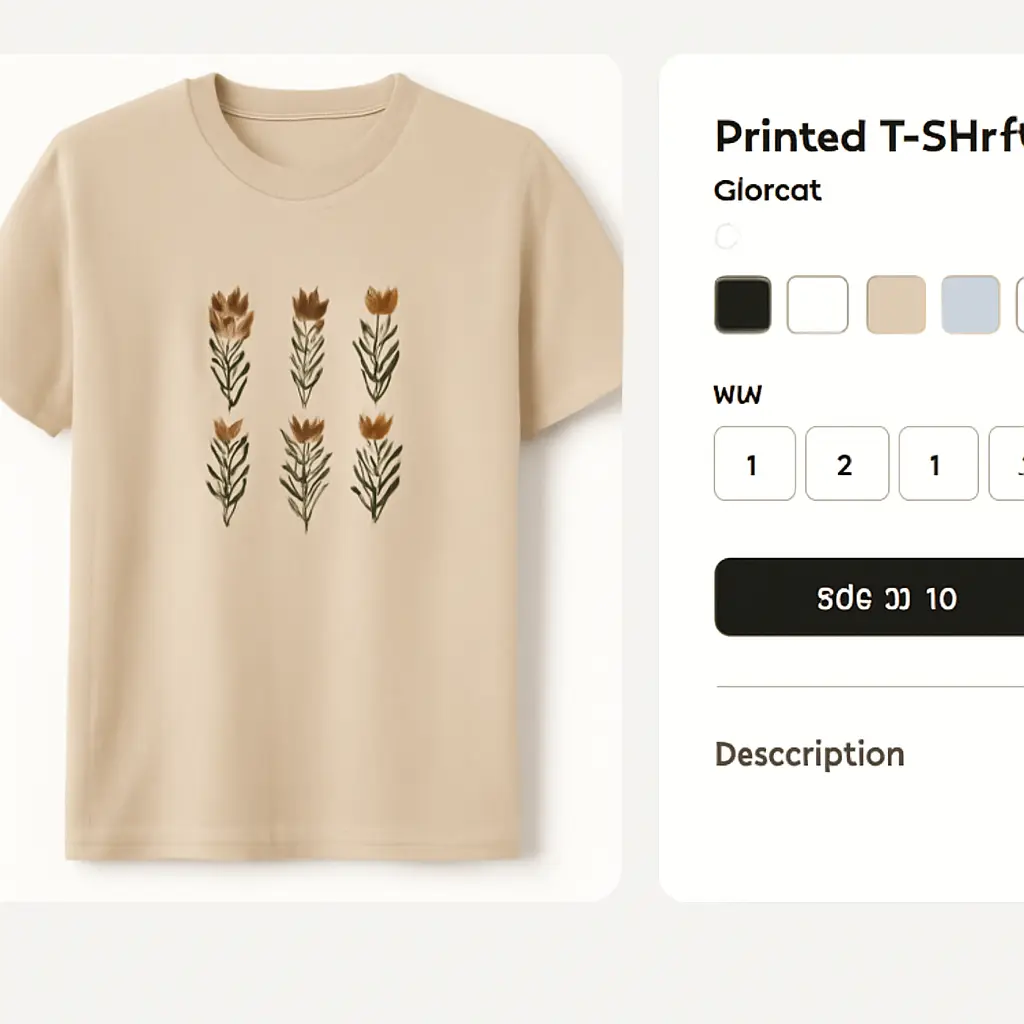Expand the Desccription section
The width and height of the screenshot is (1024, 1024).
coord(810,754)
